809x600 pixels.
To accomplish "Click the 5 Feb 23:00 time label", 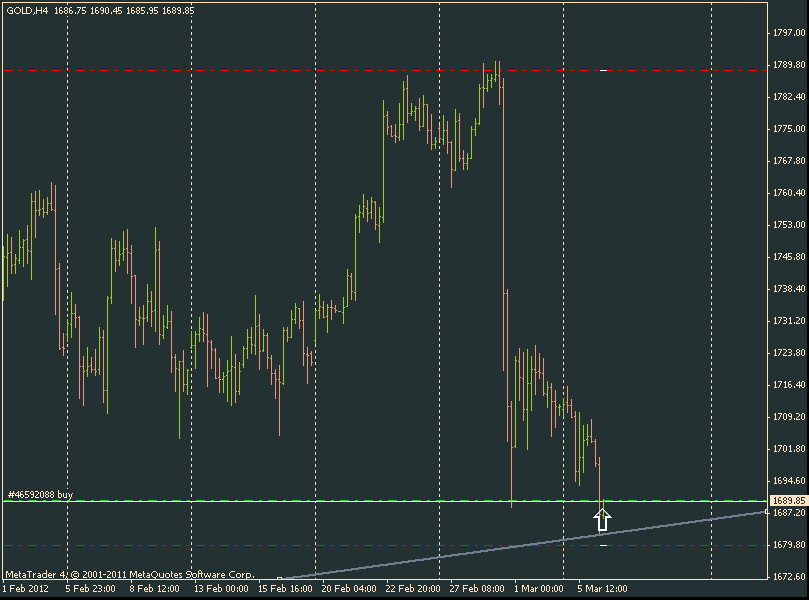I will (x=91, y=589).
